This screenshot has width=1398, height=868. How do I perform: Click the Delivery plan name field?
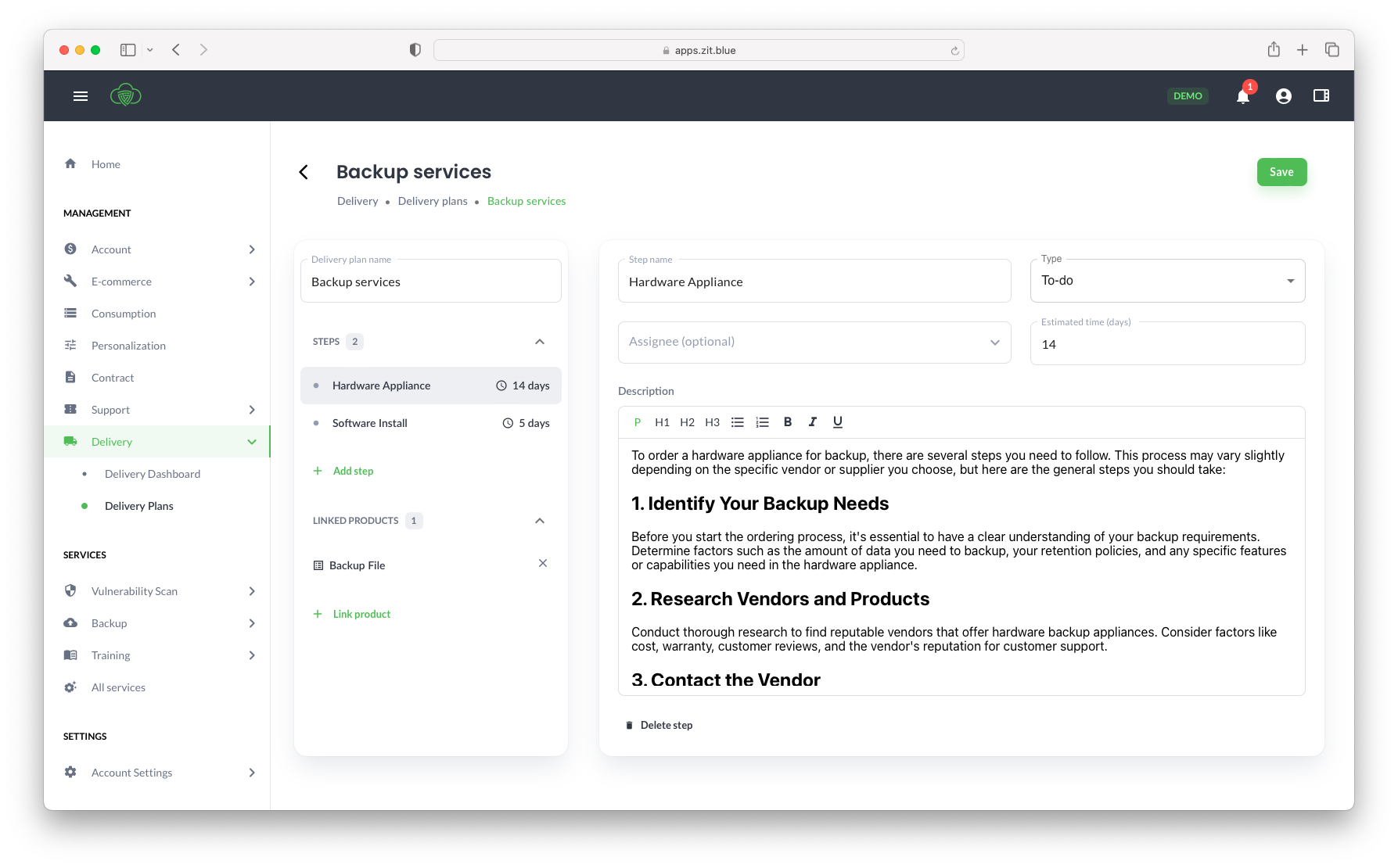[x=431, y=282]
